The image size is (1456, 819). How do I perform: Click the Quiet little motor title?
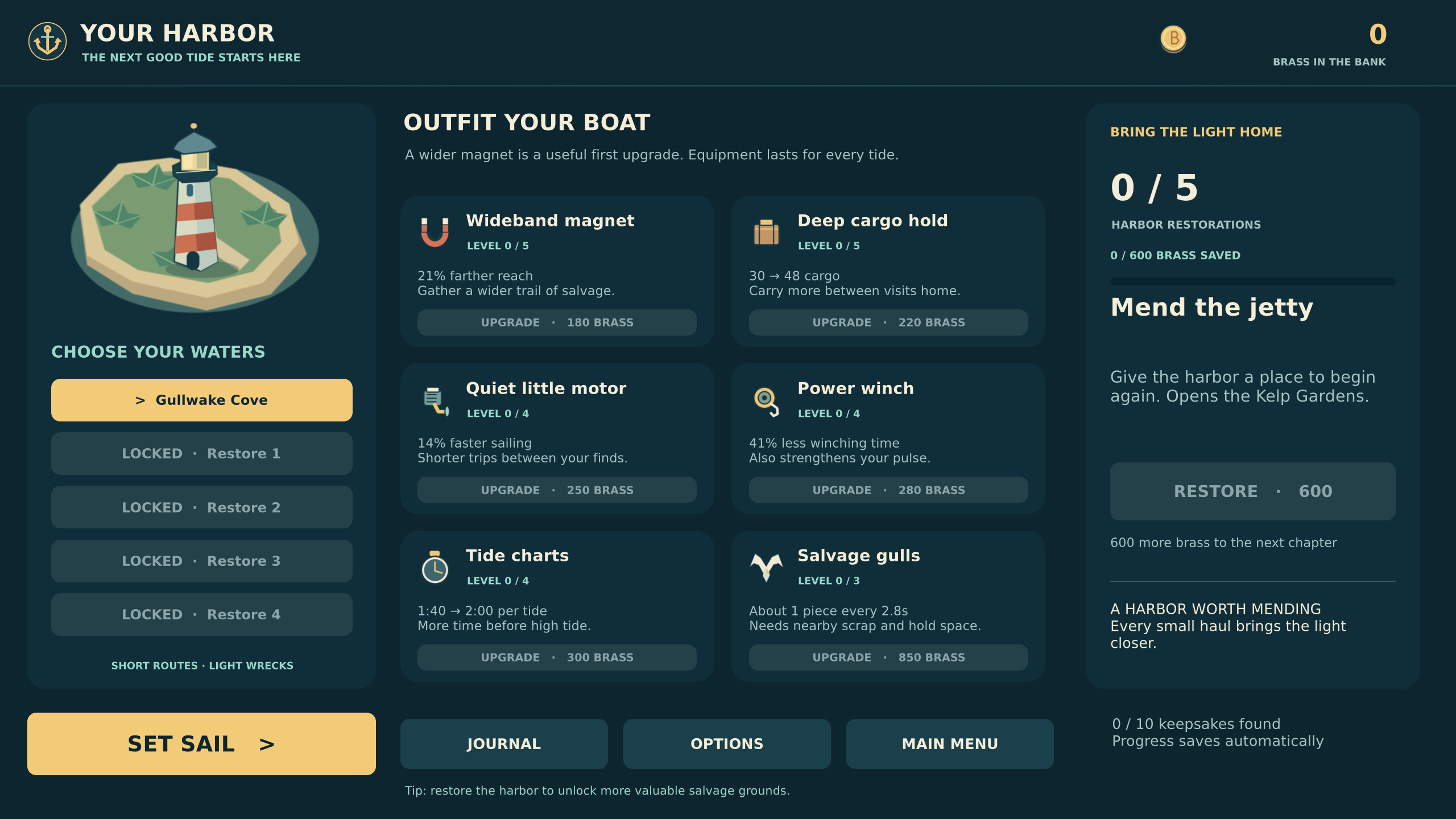pyautogui.click(x=545, y=388)
